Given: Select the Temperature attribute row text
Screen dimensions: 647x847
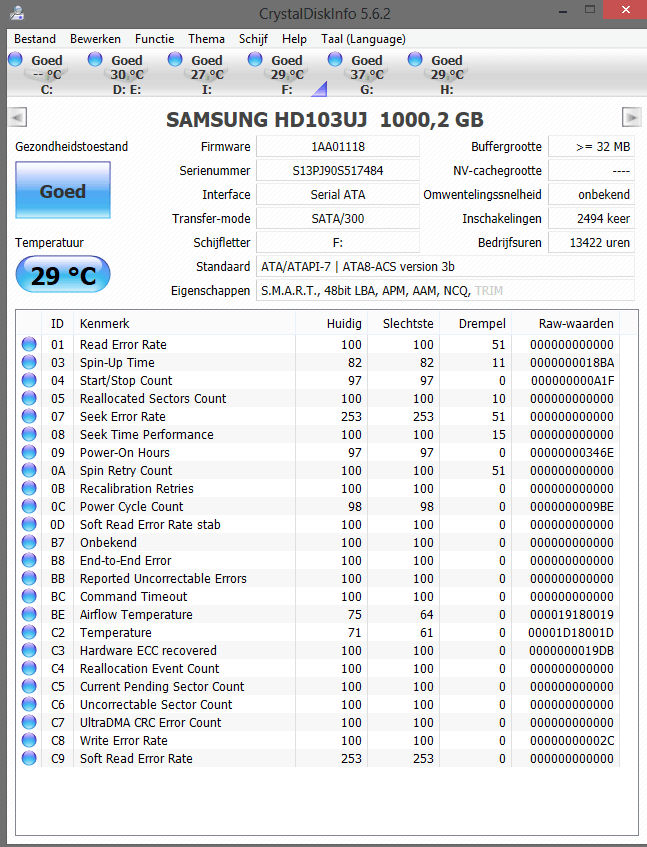Looking at the screenshot, I should pyautogui.click(x=116, y=633).
